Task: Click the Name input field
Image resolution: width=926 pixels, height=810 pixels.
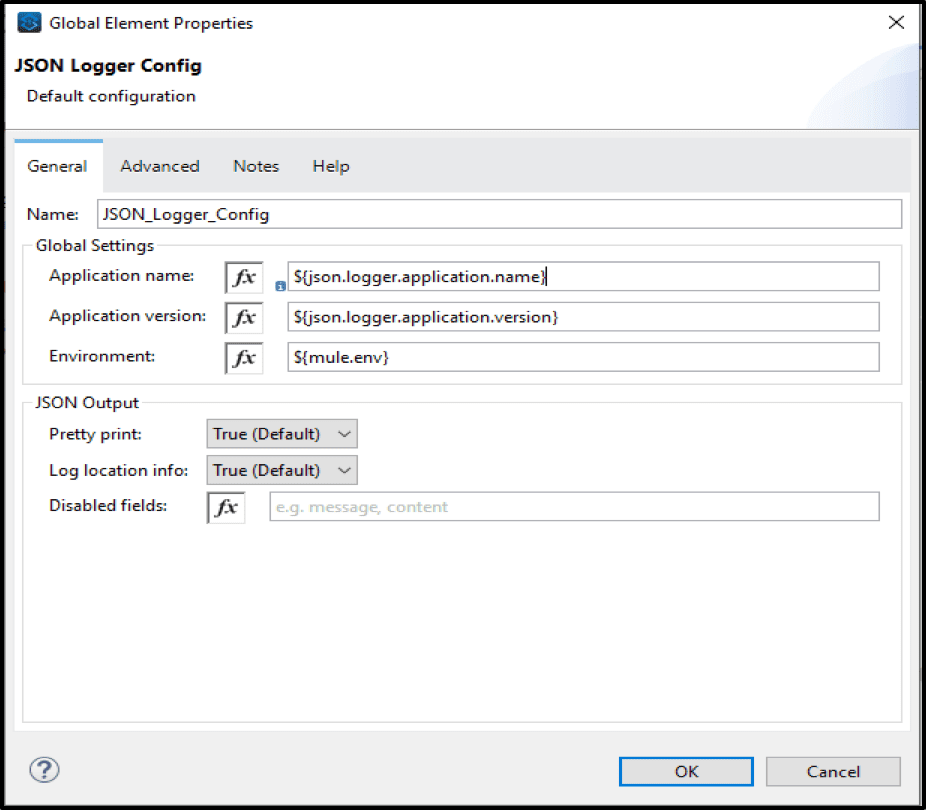Action: pyautogui.click(x=498, y=214)
